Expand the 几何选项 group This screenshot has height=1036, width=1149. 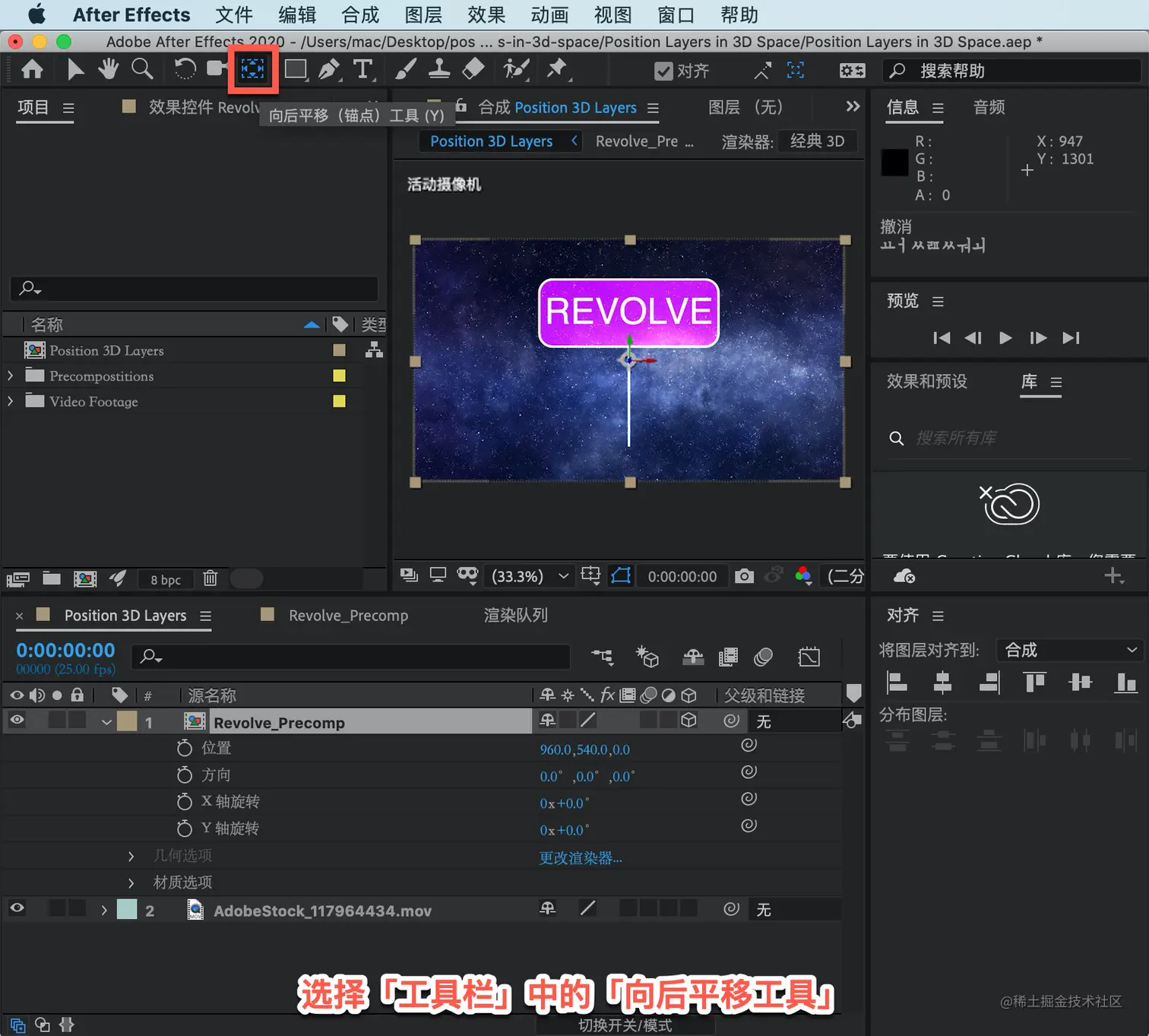click(131, 857)
